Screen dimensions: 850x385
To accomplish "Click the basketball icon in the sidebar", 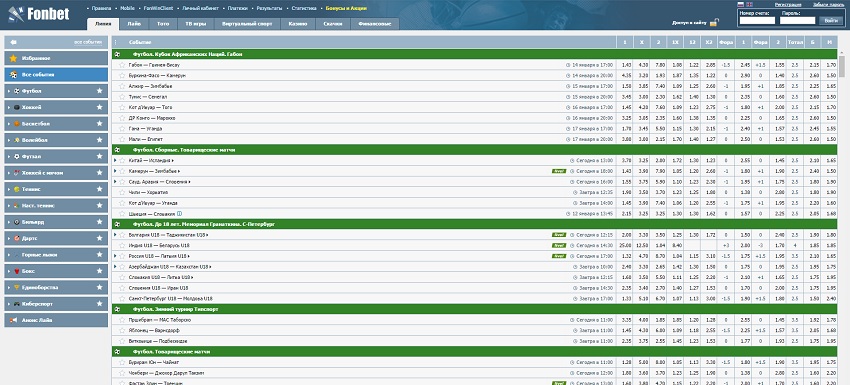I will [17, 124].
